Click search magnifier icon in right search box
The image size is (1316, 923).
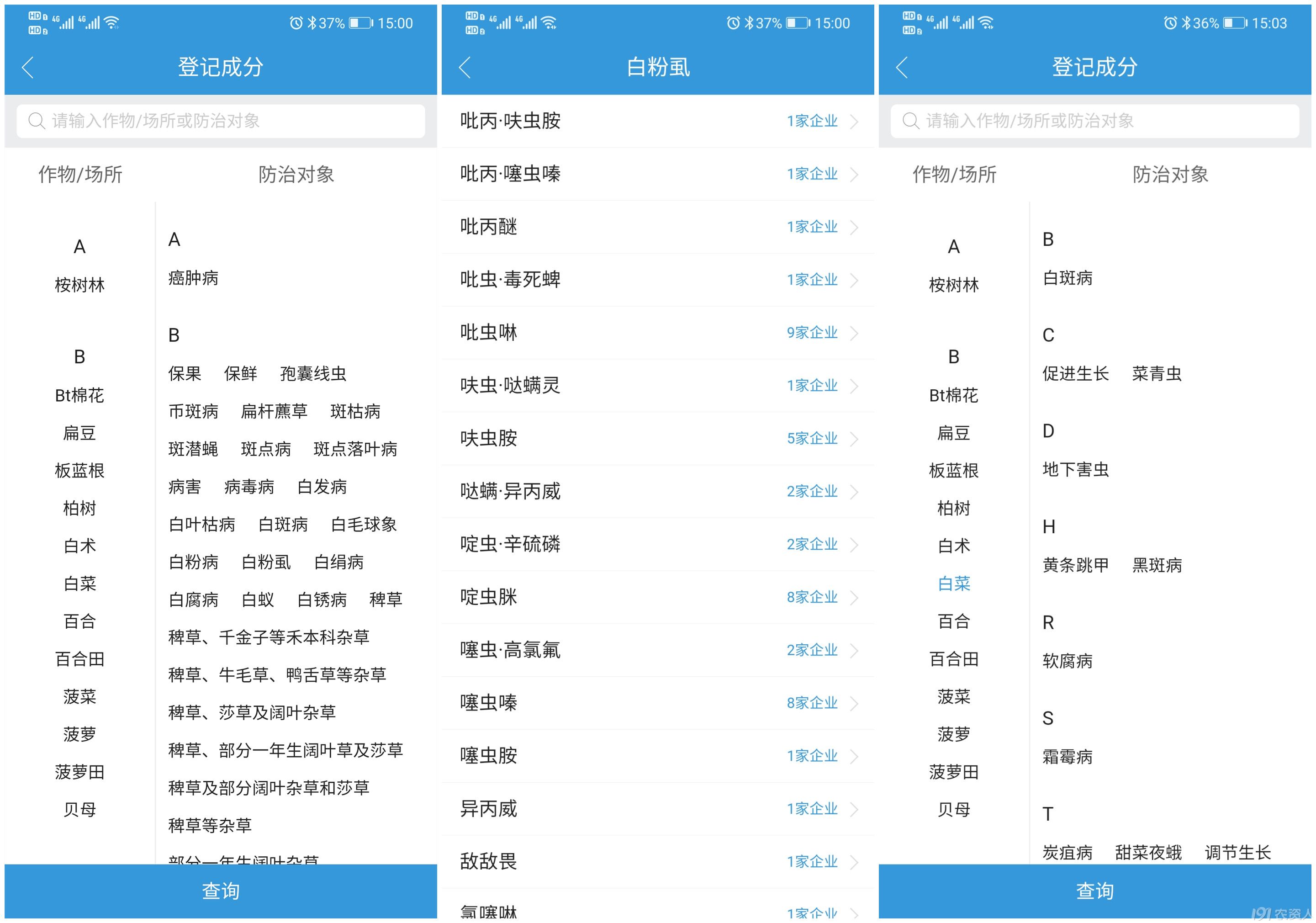coord(910,121)
